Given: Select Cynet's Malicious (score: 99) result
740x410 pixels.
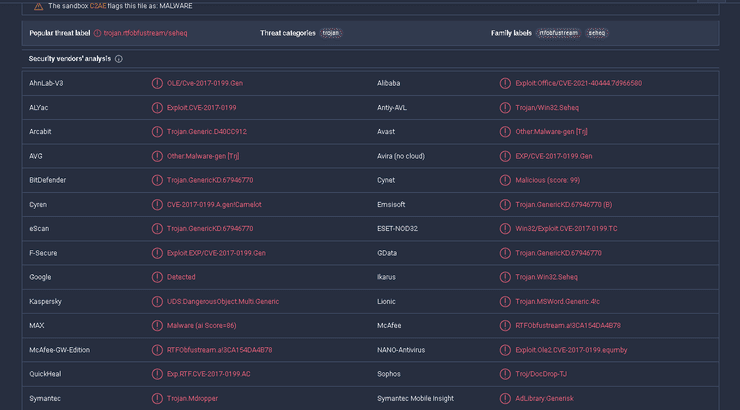Looking at the screenshot, I should [547, 180].
